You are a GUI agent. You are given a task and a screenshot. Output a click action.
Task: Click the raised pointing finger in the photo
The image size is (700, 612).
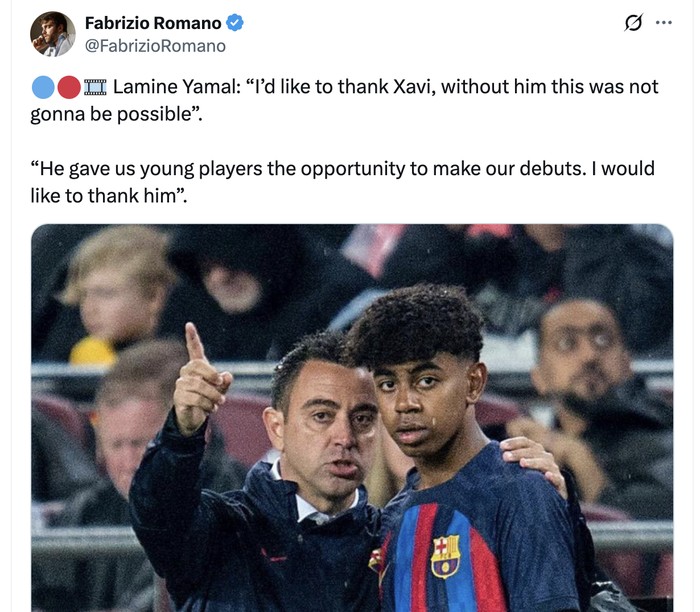coord(193,344)
